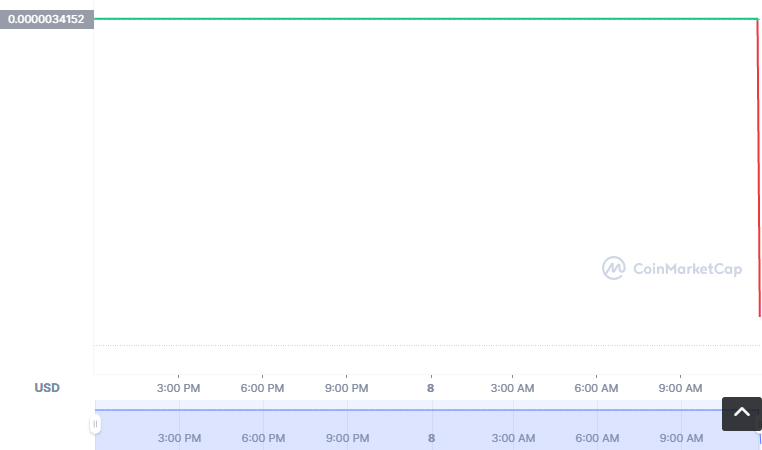
Task: Click the CoinMarketCap watermark logo icon
Action: [x=613, y=268]
